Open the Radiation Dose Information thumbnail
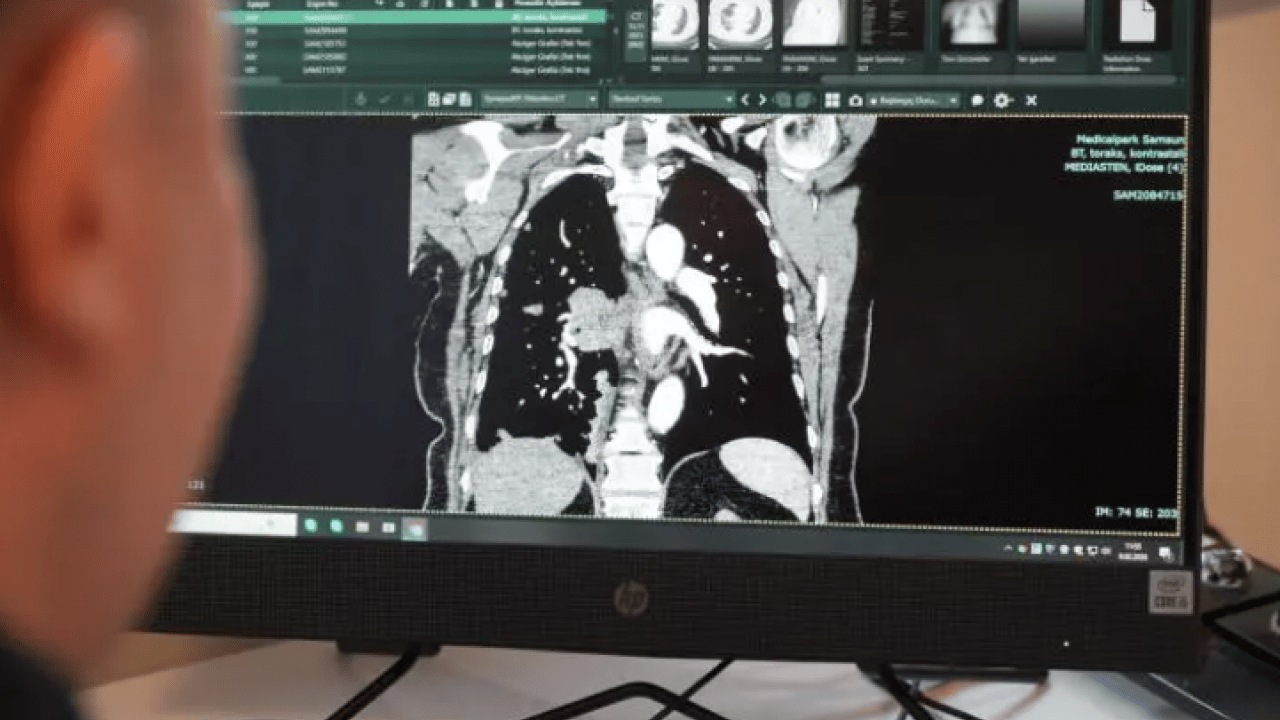Screen dimensions: 1280x720 tap(1137, 24)
